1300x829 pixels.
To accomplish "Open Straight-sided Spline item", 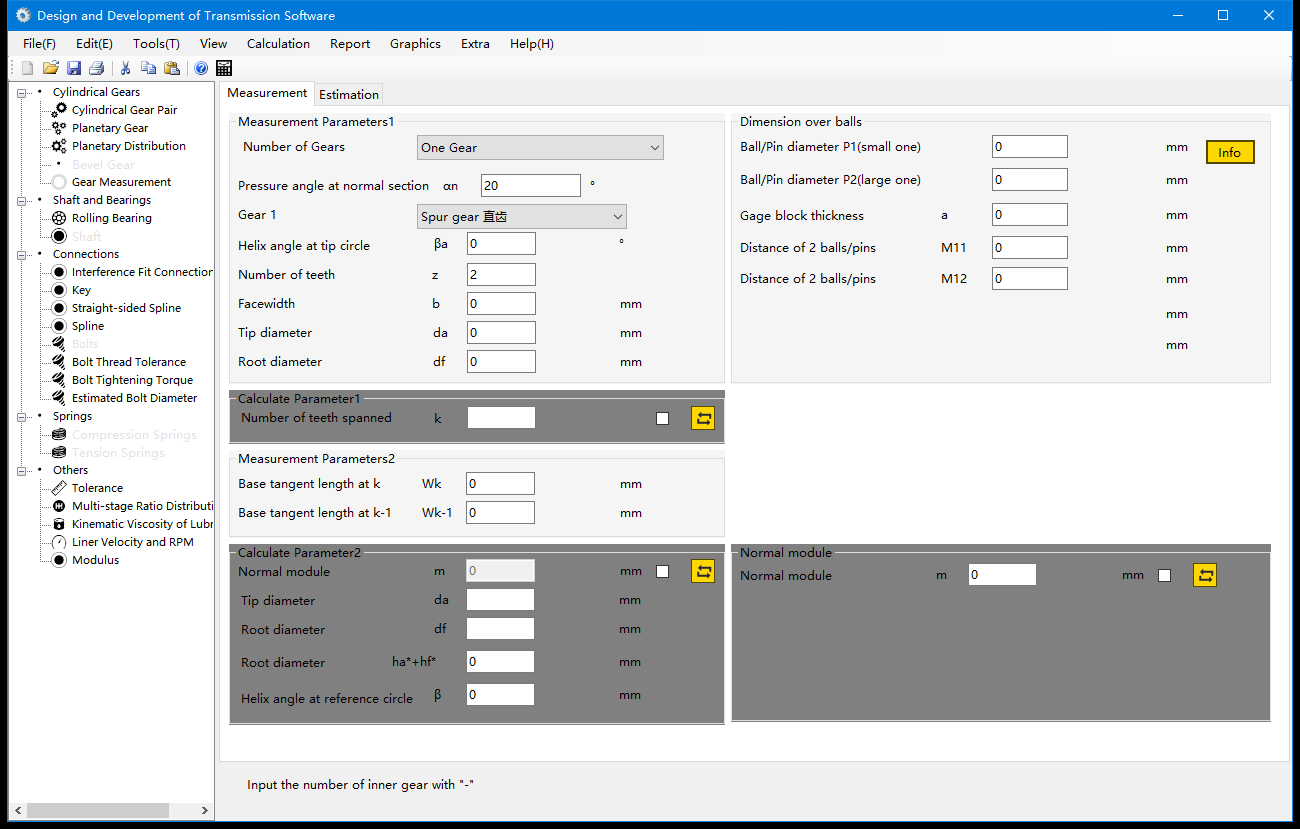I will [x=126, y=308].
